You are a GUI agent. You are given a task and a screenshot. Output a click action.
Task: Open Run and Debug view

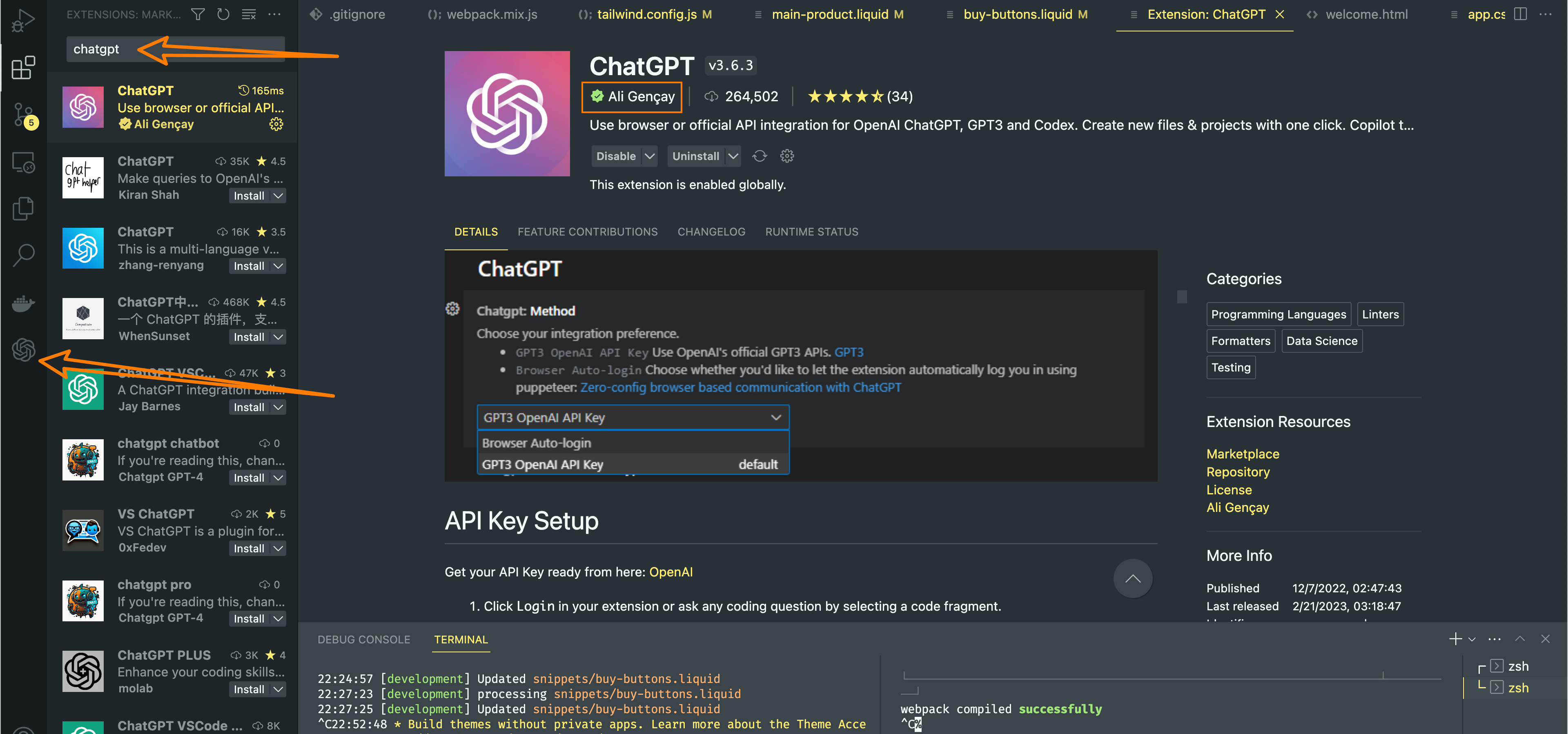tap(23, 20)
